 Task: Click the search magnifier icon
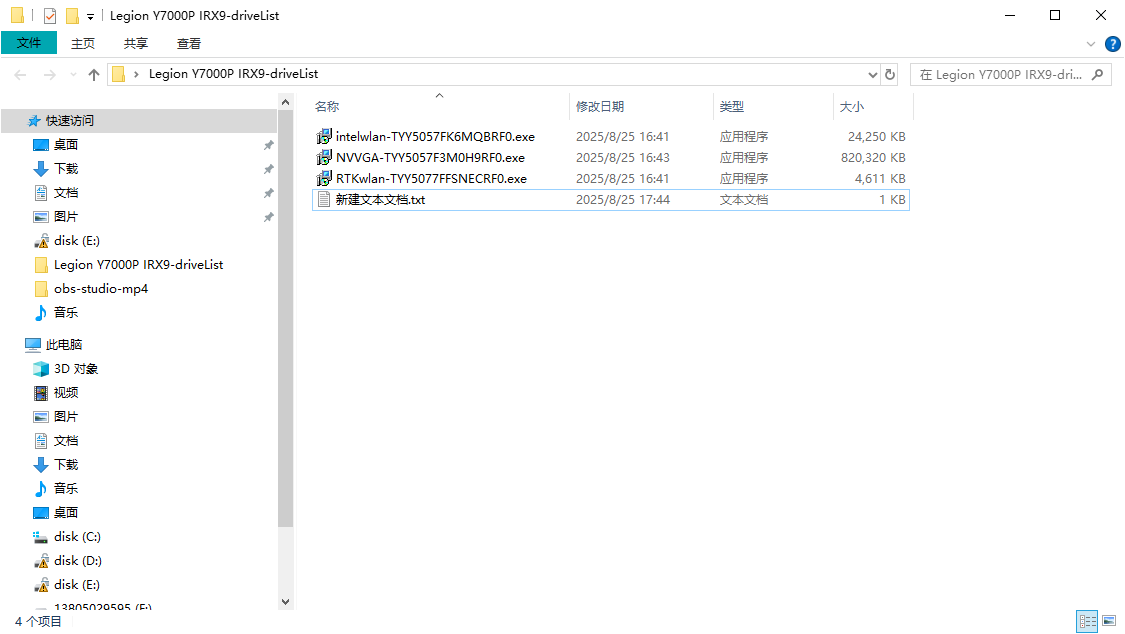coord(1097,75)
